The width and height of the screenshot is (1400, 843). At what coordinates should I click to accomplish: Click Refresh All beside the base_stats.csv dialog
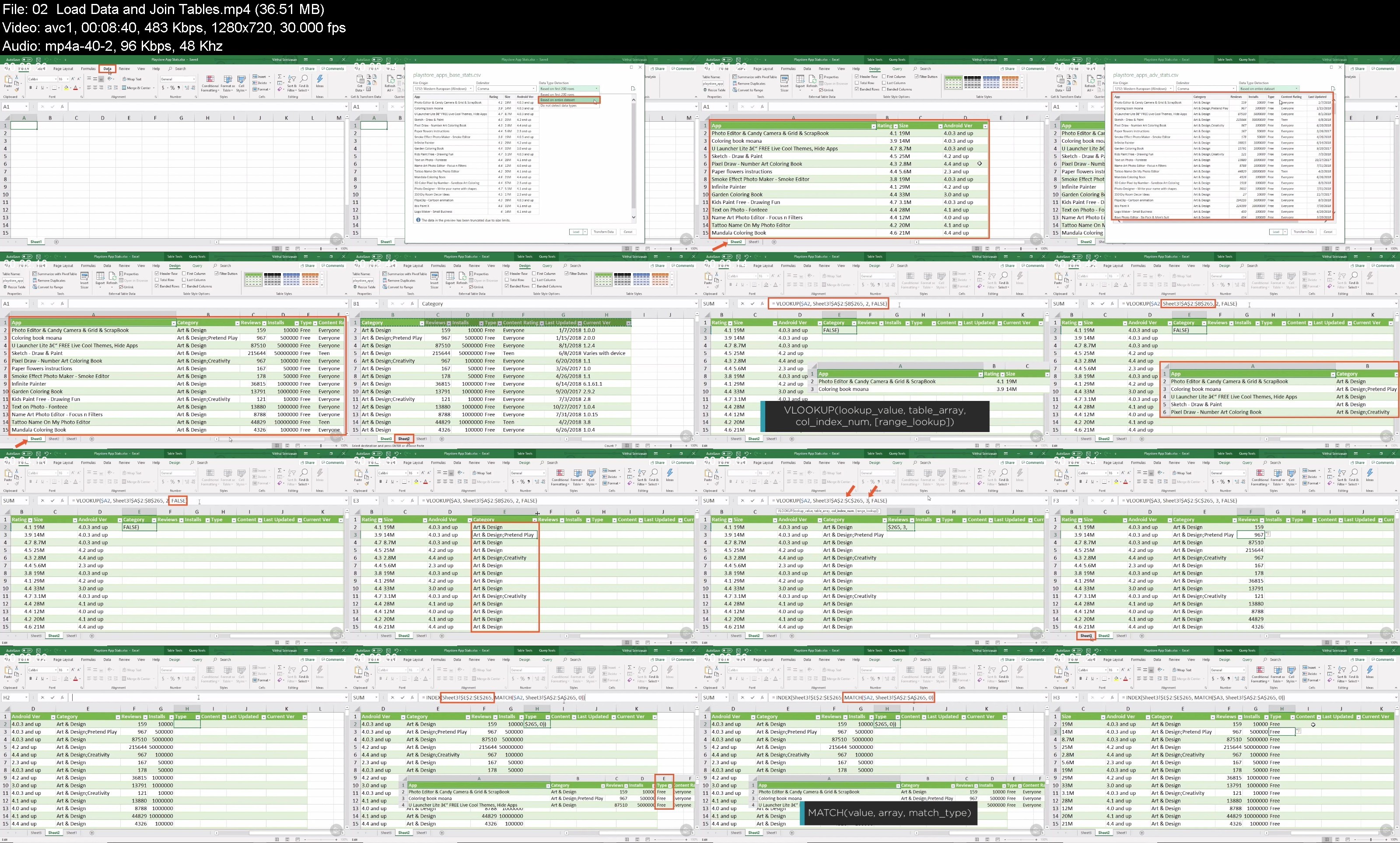tap(390, 84)
